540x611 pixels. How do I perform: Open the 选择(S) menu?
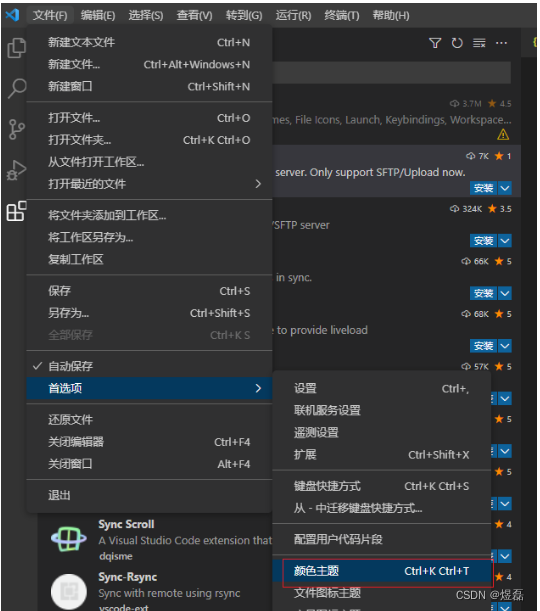[x=146, y=15]
